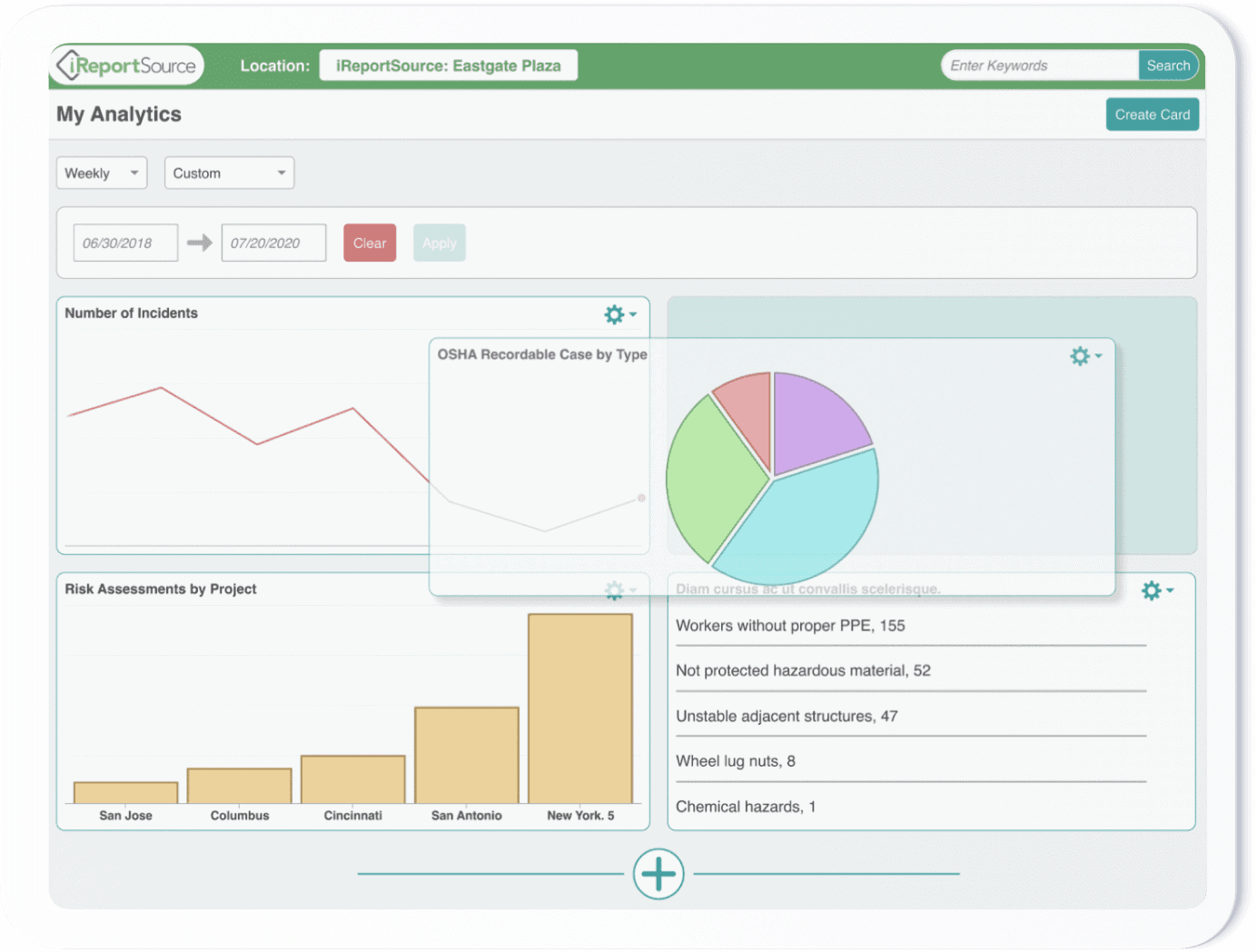The width and height of the screenshot is (1257, 952).
Task: Click the last data point on the incidents line
Action: click(641, 498)
